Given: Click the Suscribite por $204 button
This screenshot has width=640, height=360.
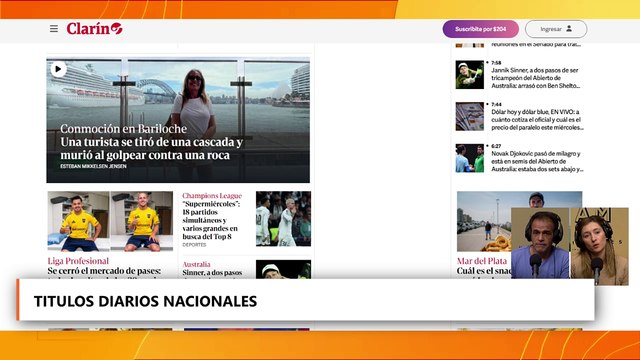Looking at the screenshot, I should click(x=480, y=29).
